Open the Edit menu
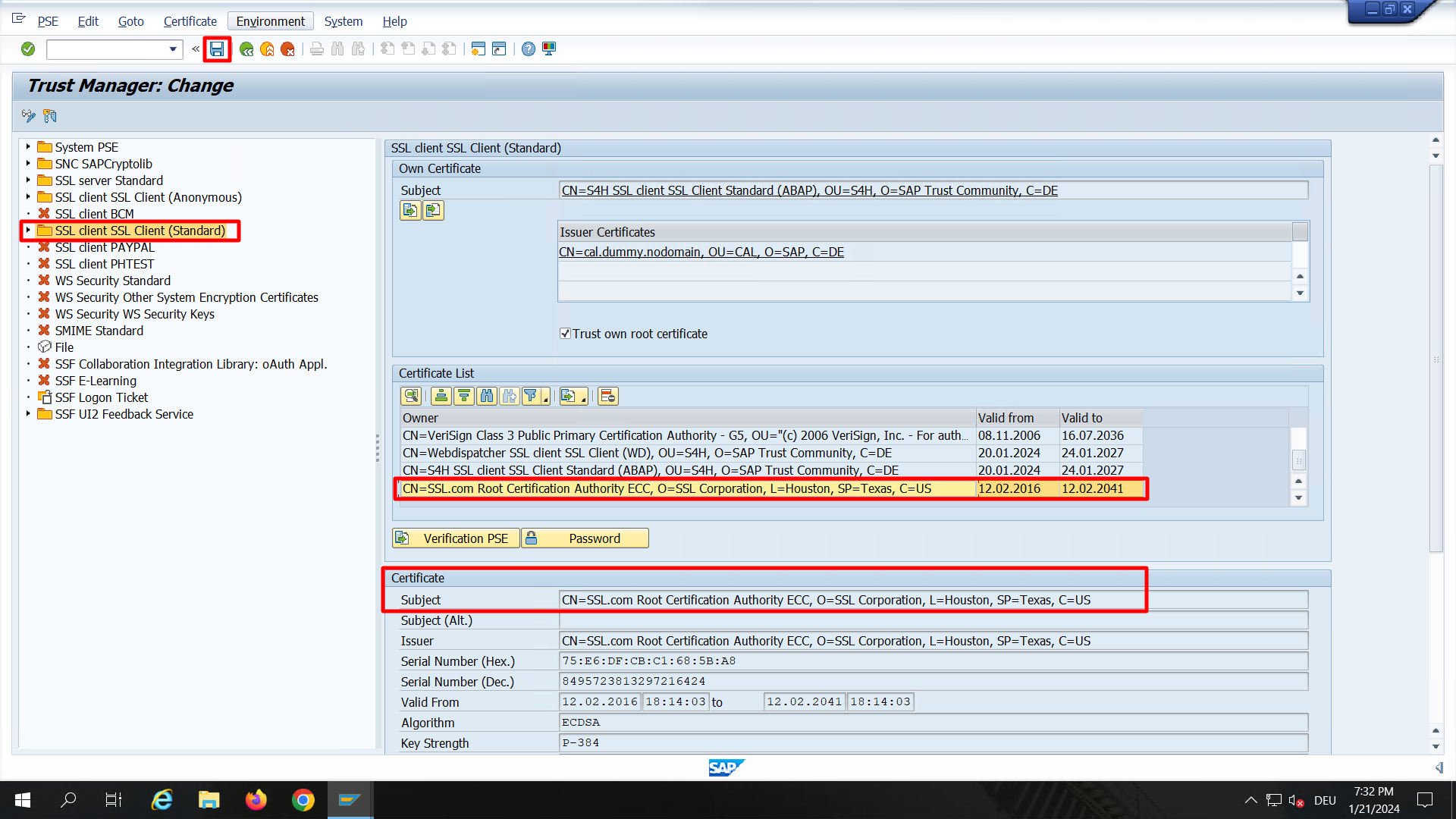The width and height of the screenshot is (1456, 819). pyautogui.click(x=88, y=21)
